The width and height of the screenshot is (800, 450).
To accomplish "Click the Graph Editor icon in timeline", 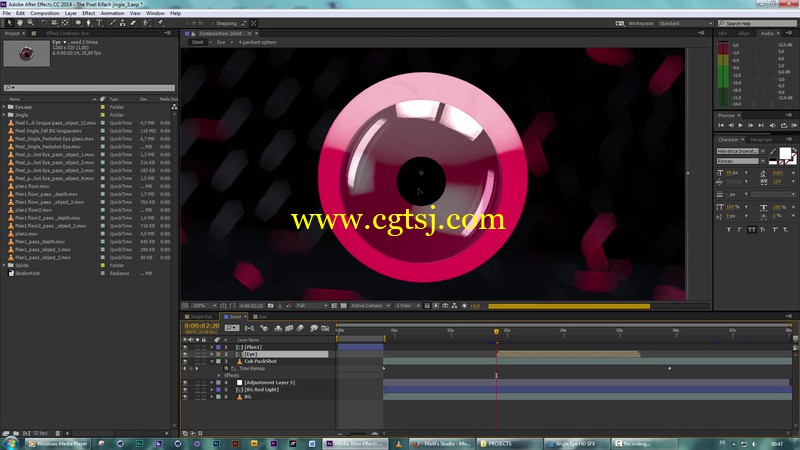I will 325,328.
